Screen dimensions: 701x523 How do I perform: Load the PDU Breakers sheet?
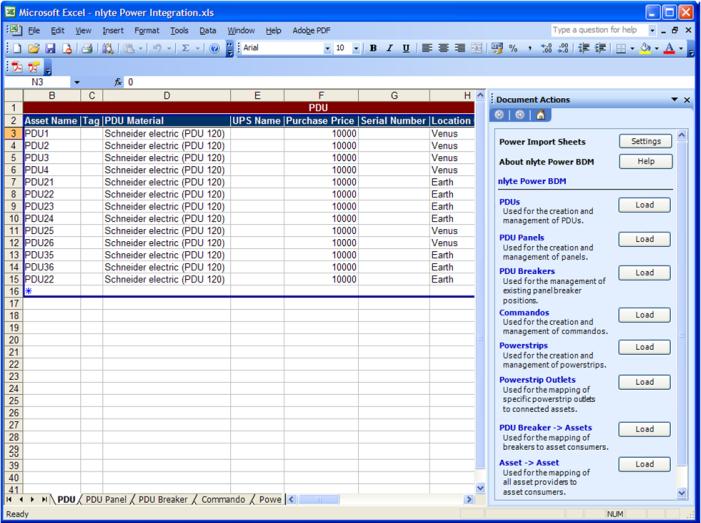coord(644,273)
